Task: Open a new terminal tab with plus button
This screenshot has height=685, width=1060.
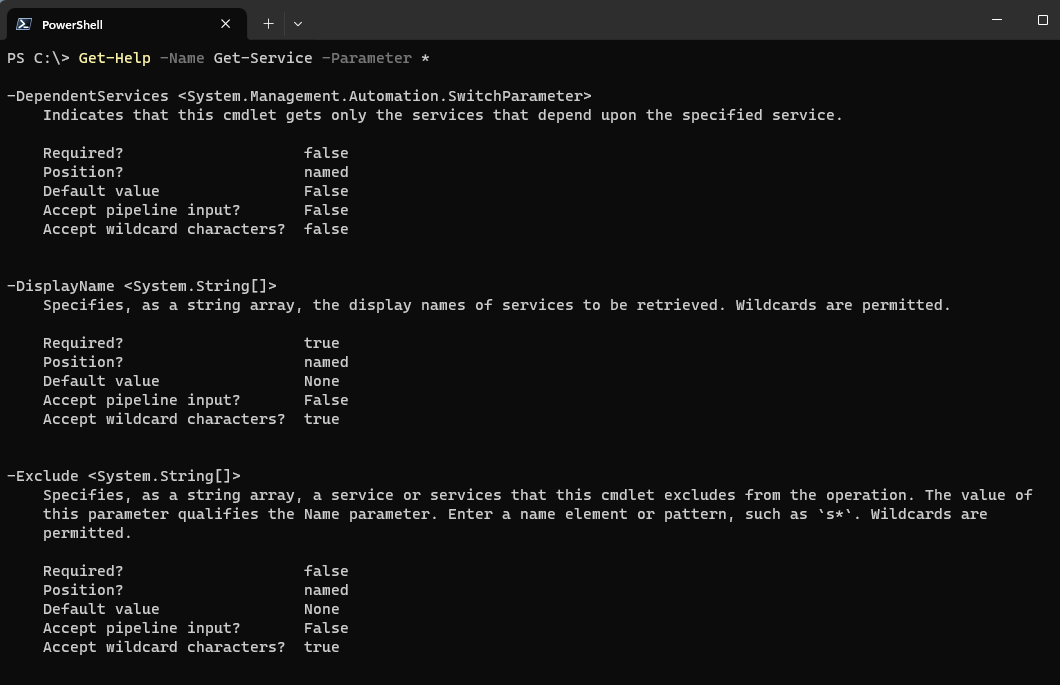Action: [268, 23]
